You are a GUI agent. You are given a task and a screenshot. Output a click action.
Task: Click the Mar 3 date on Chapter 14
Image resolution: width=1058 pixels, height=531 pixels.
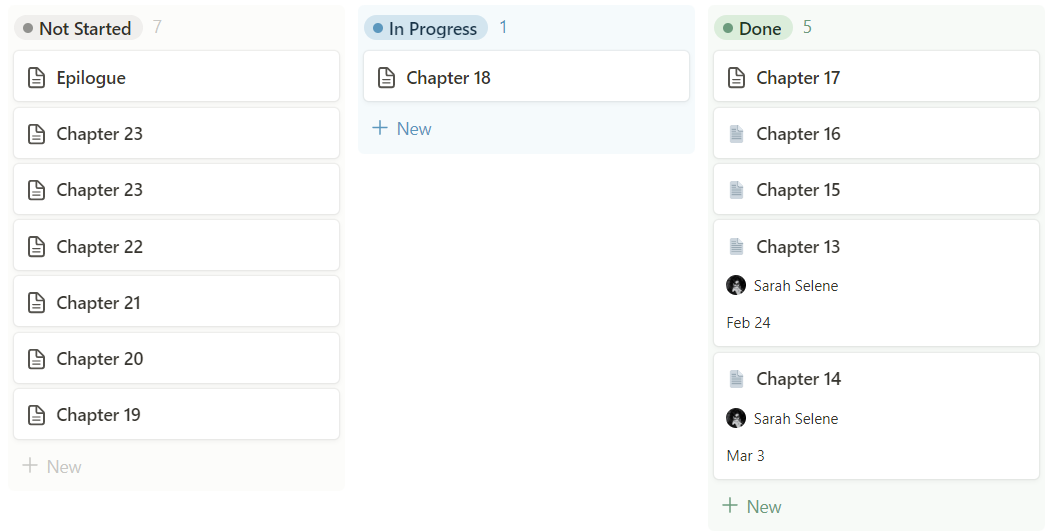[x=745, y=456]
